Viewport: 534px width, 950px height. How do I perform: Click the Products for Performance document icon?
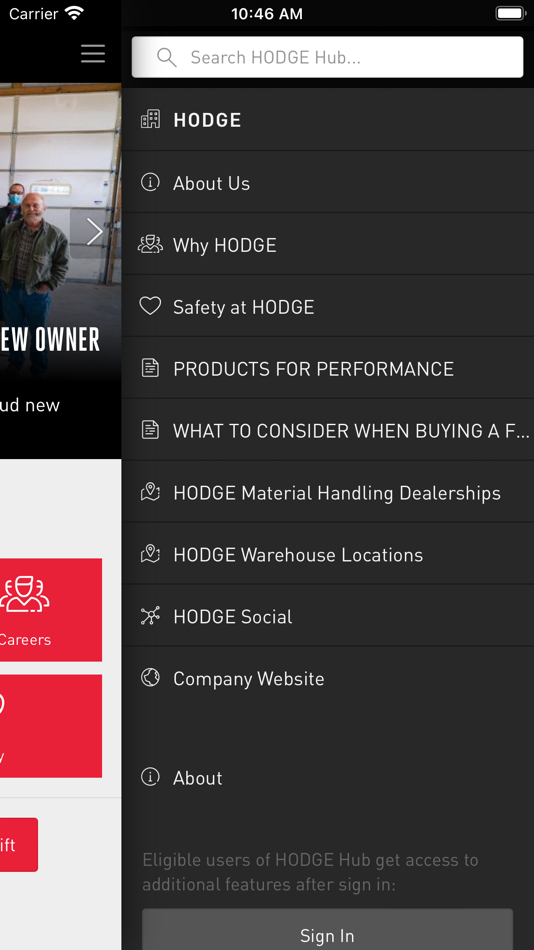(x=150, y=368)
